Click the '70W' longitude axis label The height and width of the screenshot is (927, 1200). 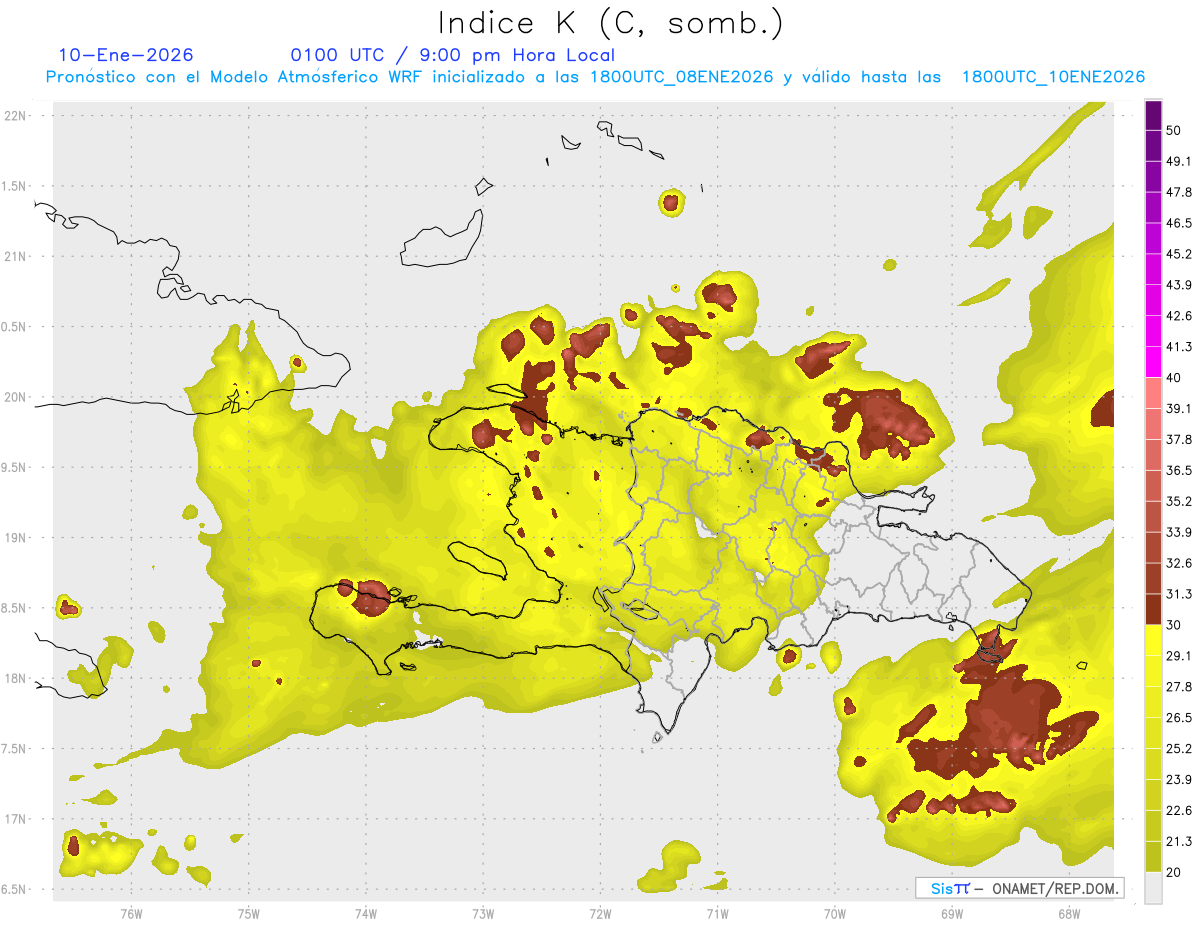[x=834, y=914]
